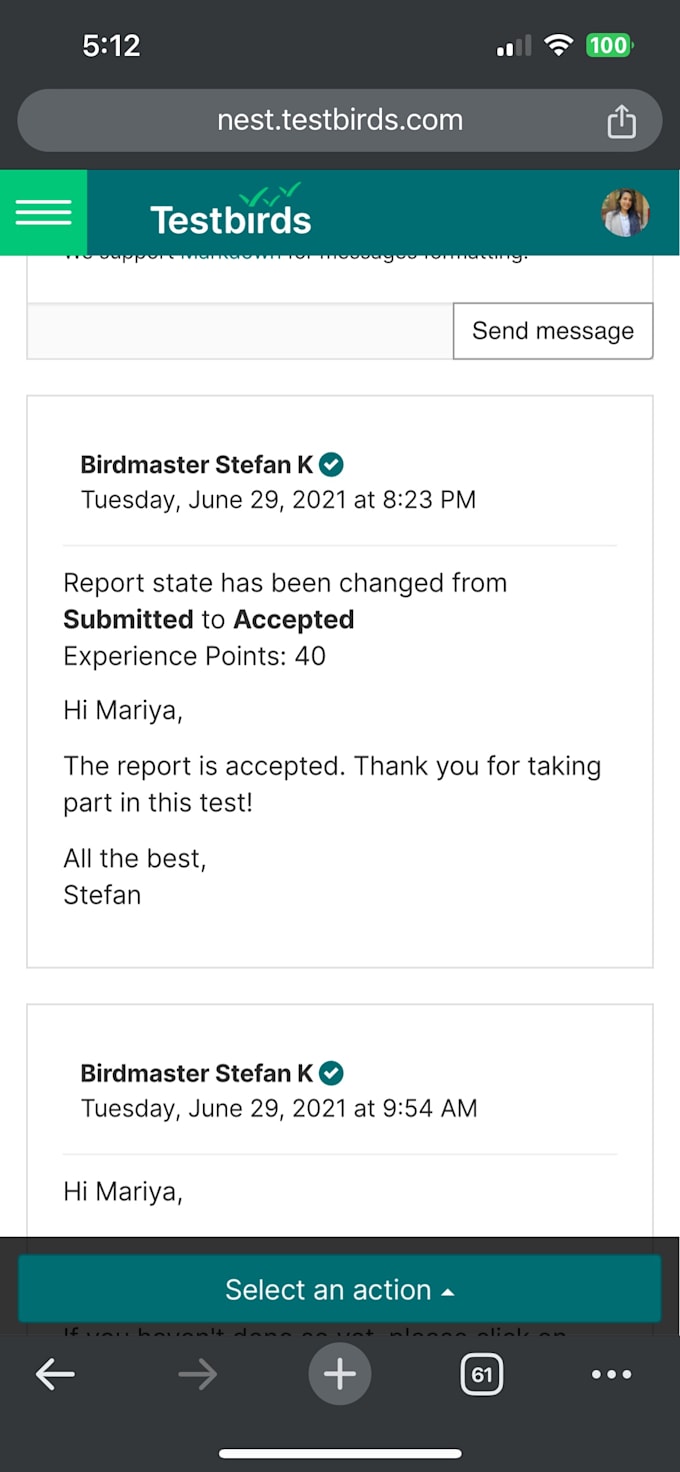This screenshot has width=680, height=1472.
Task: Click Birdmaster Stefan K name at 8:23 PM
Action: 197,465
